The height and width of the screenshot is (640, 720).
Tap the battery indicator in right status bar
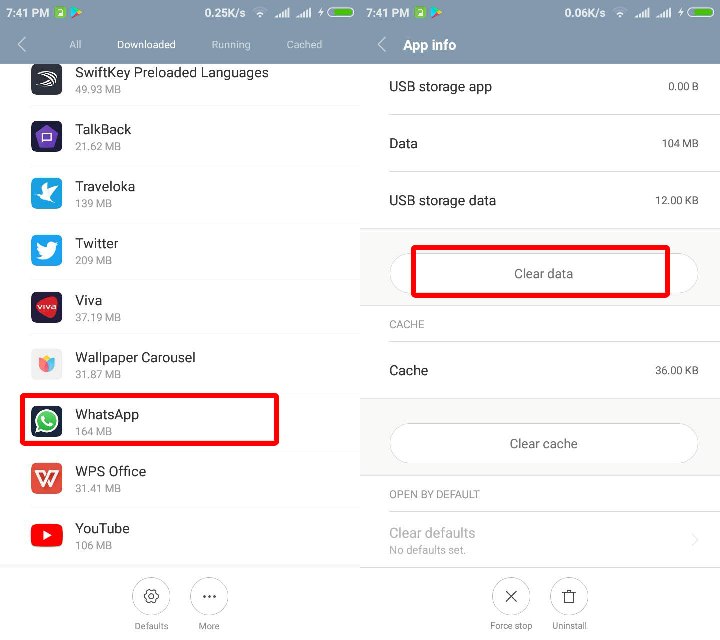pos(701,12)
